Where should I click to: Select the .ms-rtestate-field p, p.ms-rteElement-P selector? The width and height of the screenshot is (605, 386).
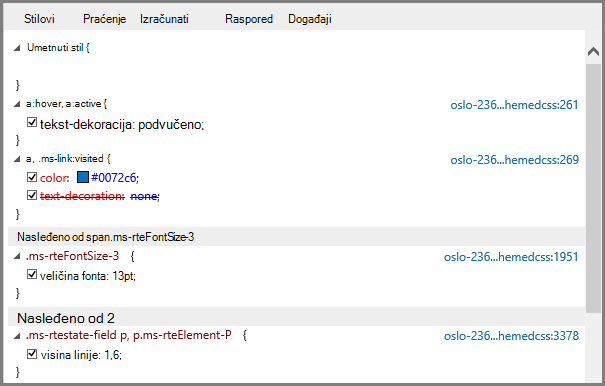click(128, 335)
